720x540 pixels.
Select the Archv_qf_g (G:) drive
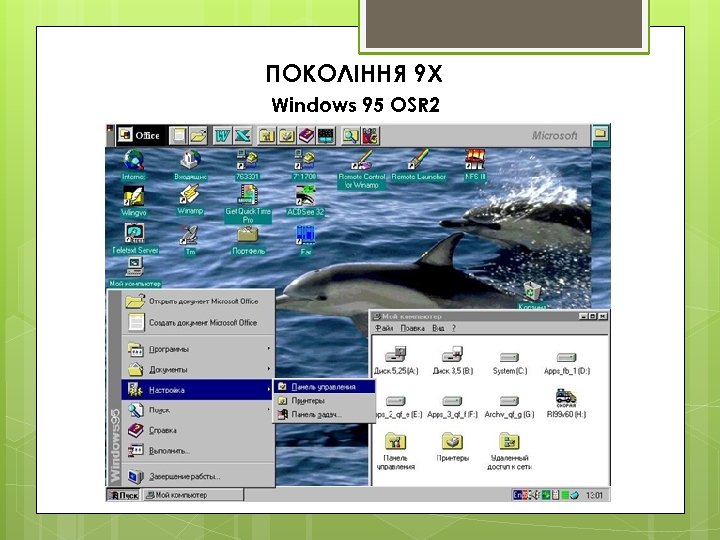pyautogui.click(x=509, y=407)
